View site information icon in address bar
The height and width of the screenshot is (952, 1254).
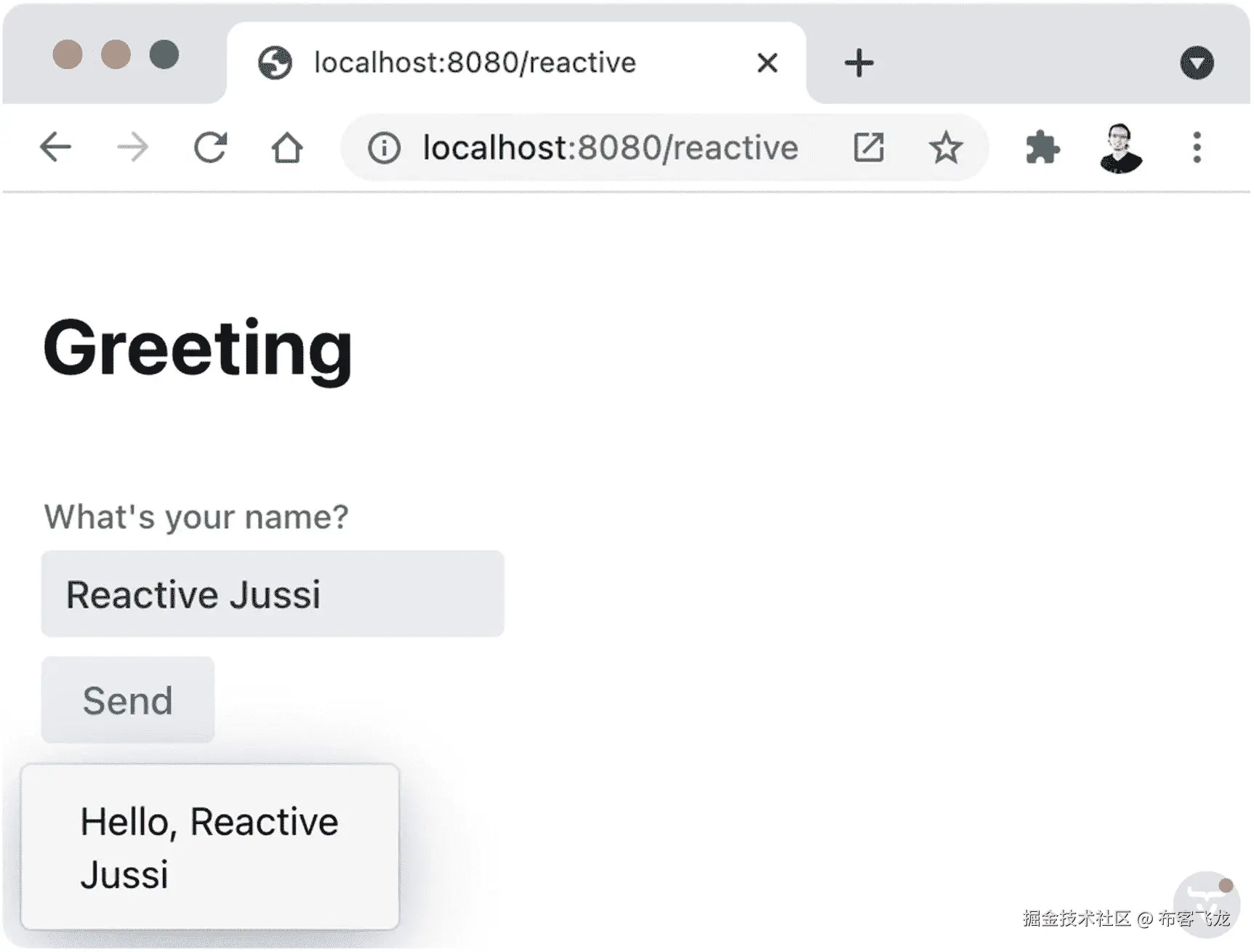384,148
